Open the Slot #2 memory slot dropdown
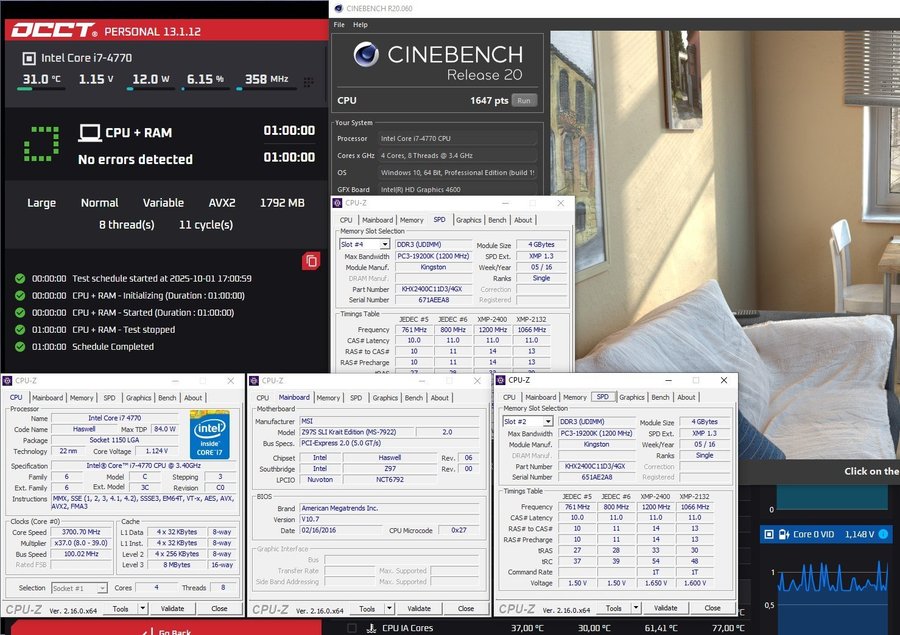 tap(529, 422)
